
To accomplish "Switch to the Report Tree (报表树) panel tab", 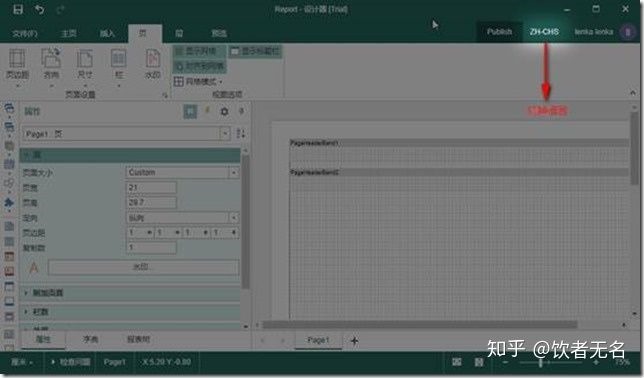I will coord(138,339).
